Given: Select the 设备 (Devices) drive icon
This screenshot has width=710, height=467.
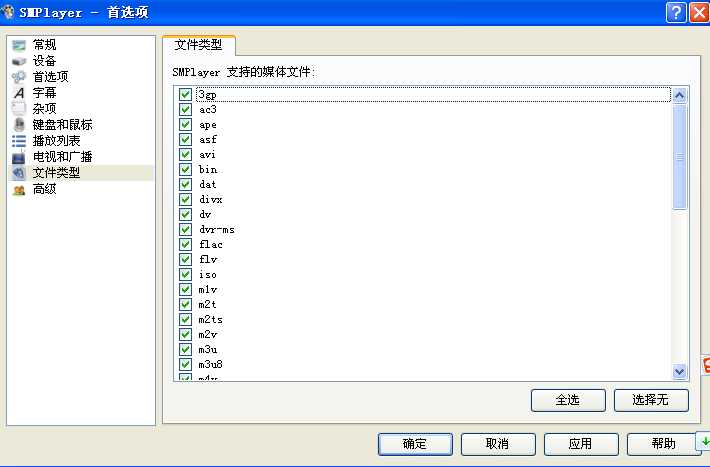Looking at the screenshot, I should [19, 61].
